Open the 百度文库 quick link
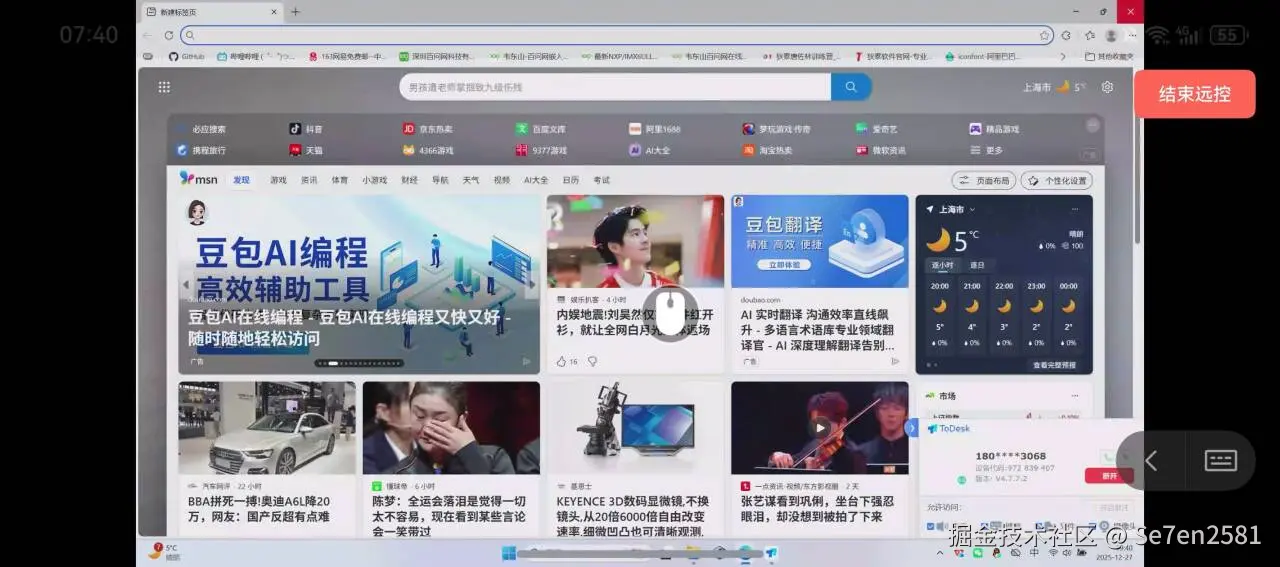This screenshot has width=1280, height=567. click(x=541, y=129)
